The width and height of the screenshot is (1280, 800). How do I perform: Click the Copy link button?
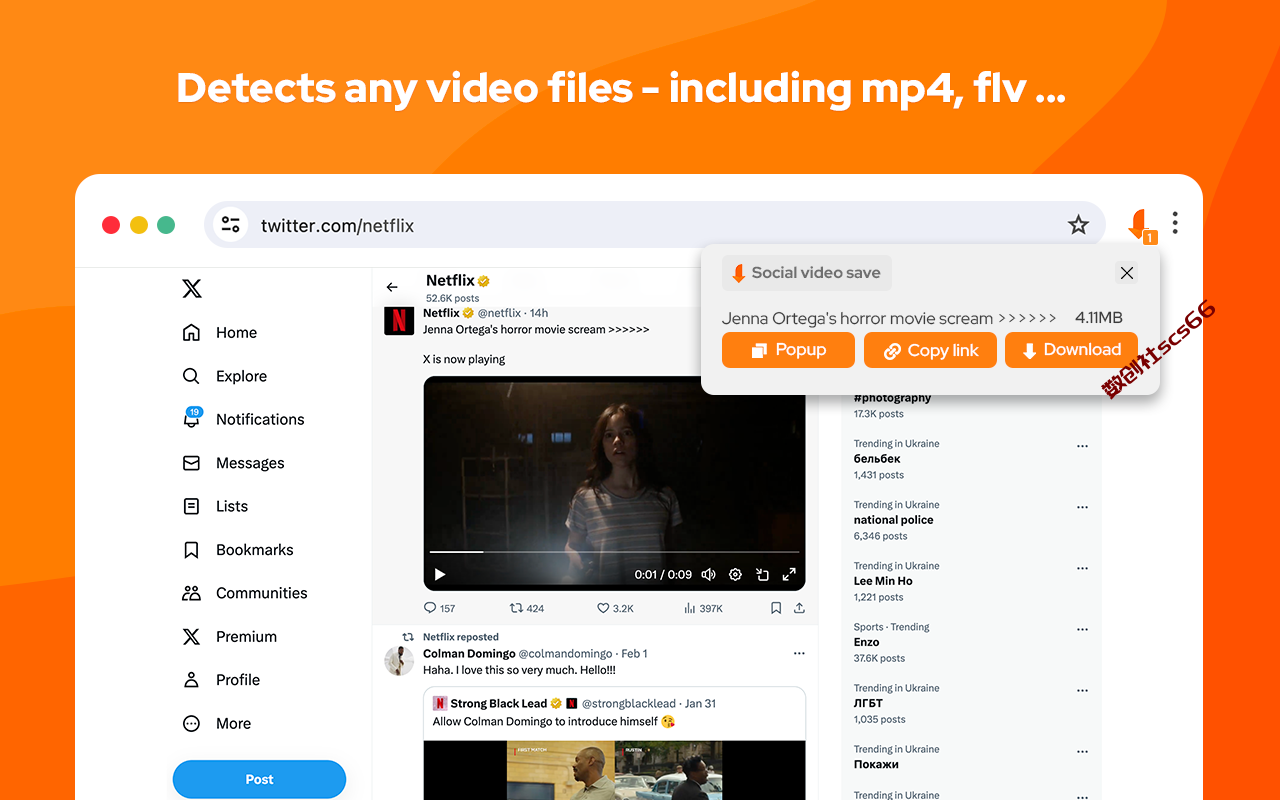click(x=930, y=350)
